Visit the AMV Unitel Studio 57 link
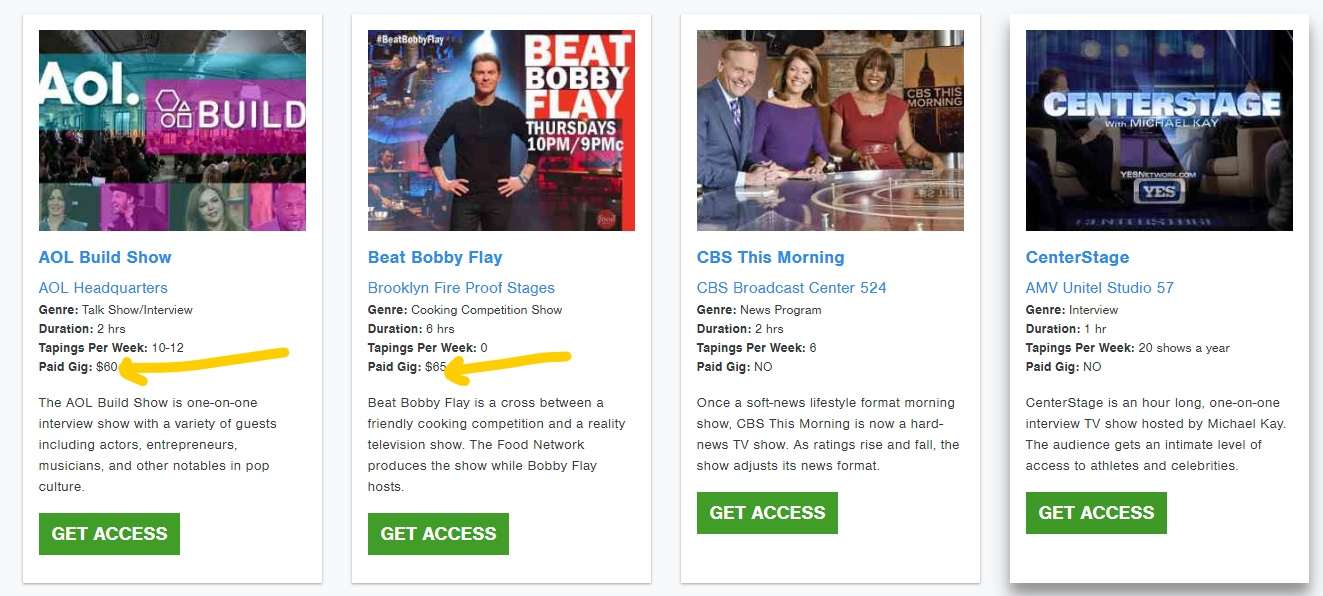Screen dimensions: 1323x596 (1100, 288)
